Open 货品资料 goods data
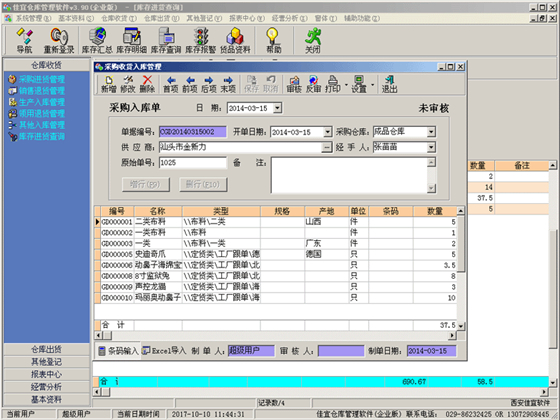 point(235,40)
